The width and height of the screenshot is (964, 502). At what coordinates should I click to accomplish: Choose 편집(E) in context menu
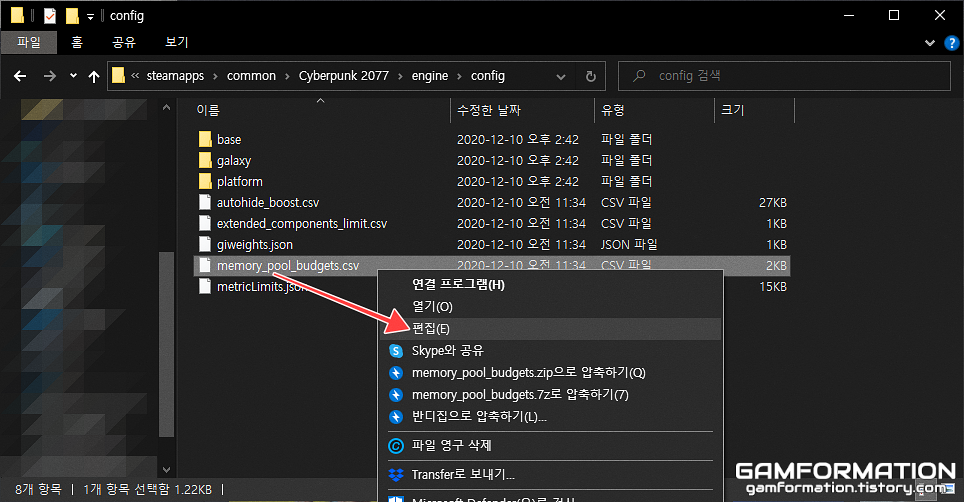coord(550,329)
